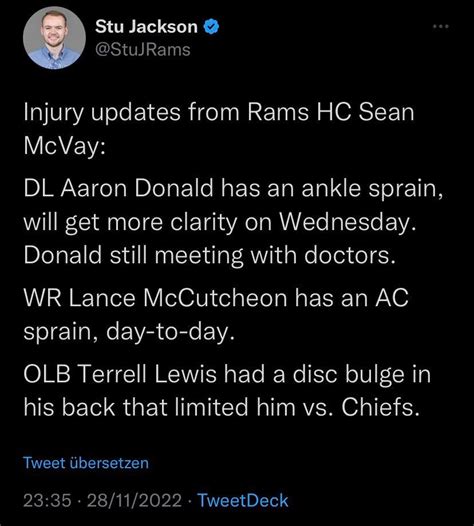This screenshot has height=526, width=474.
Task: Open the TweetDeck source link
Action: coord(243,501)
